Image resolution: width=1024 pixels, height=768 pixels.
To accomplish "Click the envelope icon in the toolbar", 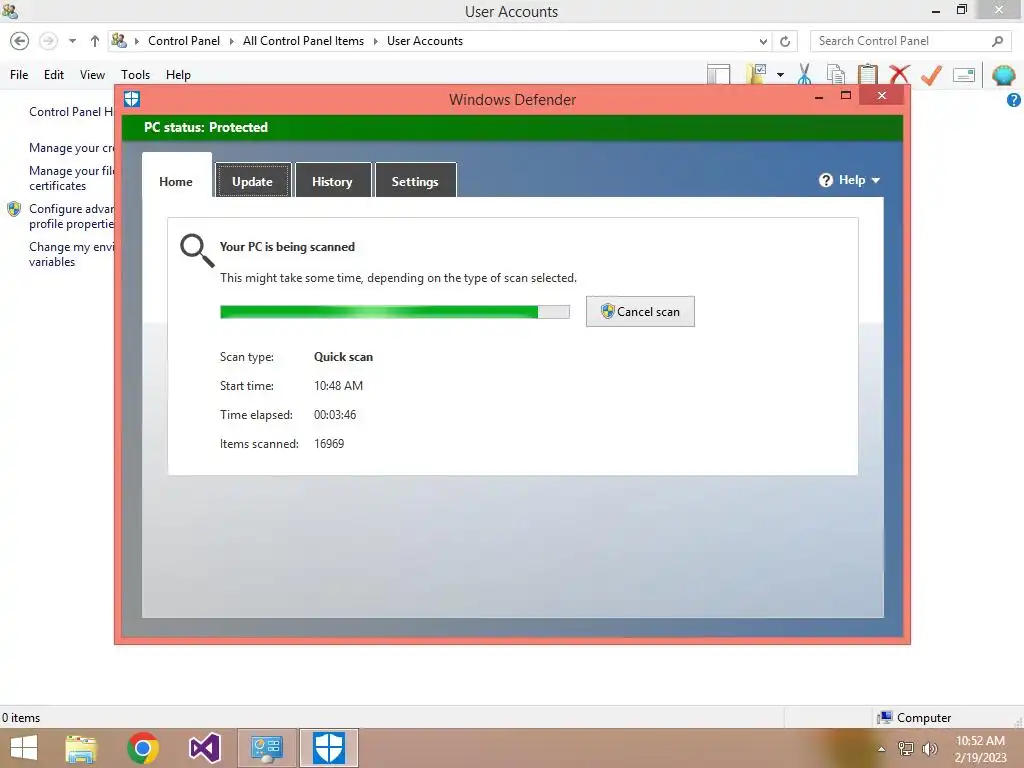I will pyautogui.click(x=964, y=75).
